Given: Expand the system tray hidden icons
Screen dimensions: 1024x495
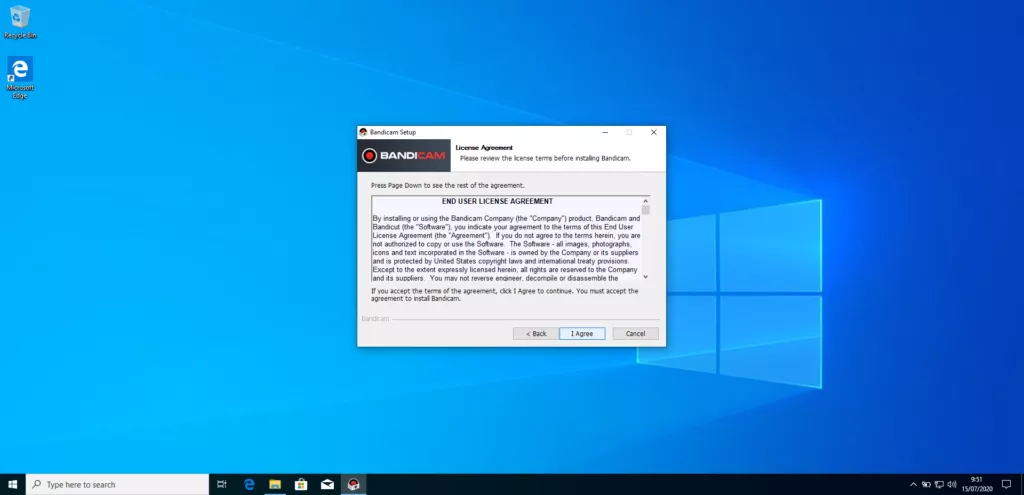Looking at the screenshot, I should (x=912, y=484).
